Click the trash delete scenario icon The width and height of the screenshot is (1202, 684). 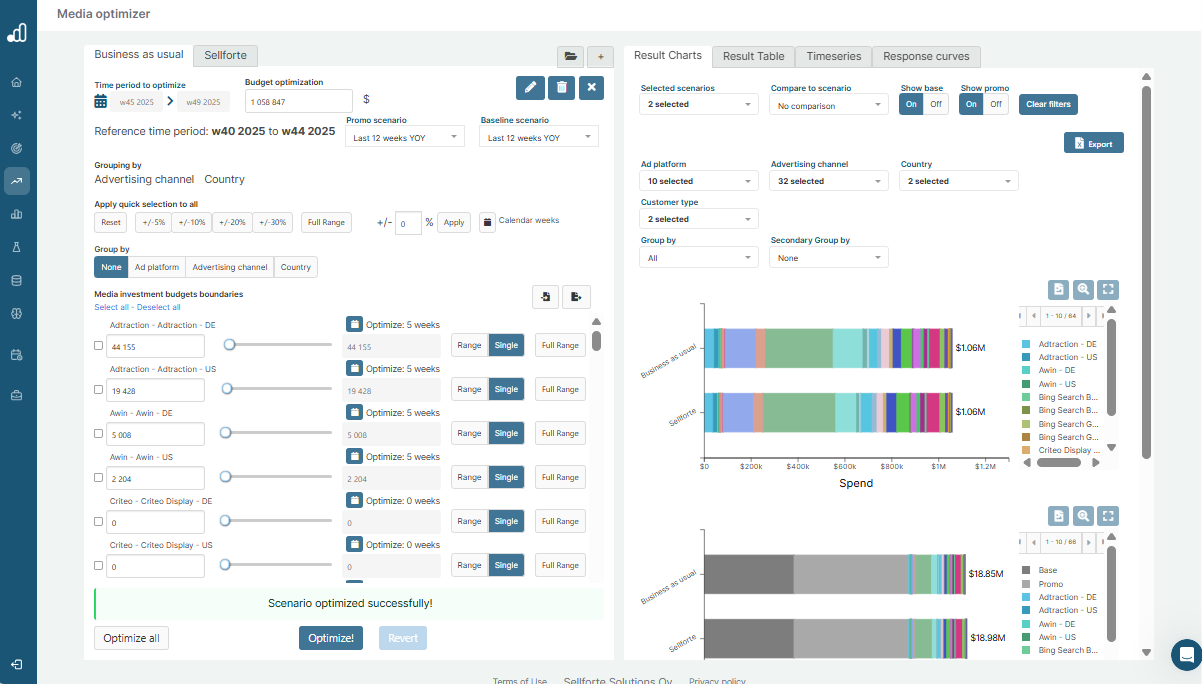(x=561, y=88)
